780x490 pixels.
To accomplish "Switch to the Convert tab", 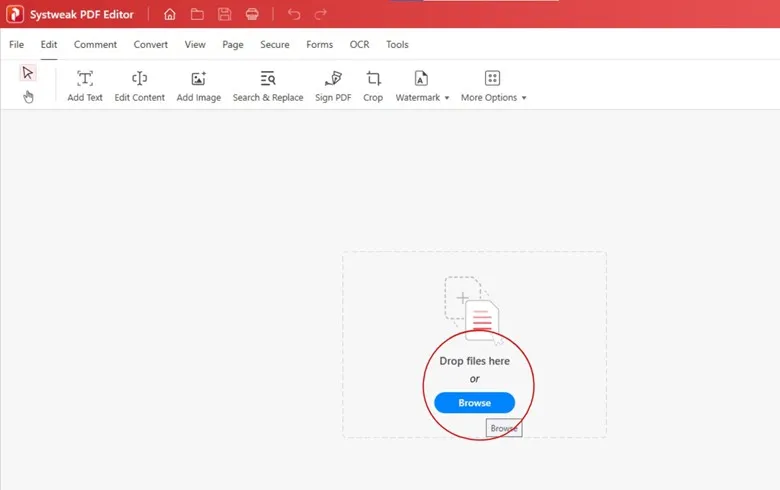I will [x=150, y=44].
